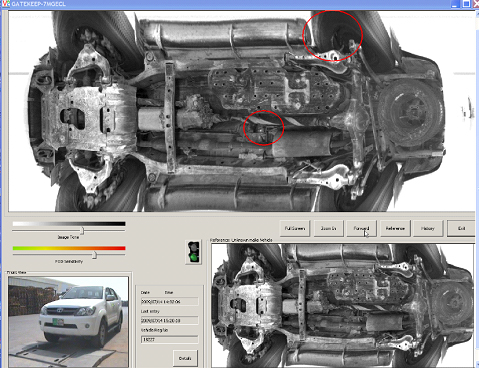Image resolution: width=479 pixels, height=368 pixels.
Task: Click the traffic light status icon
Action: [193, 252]
